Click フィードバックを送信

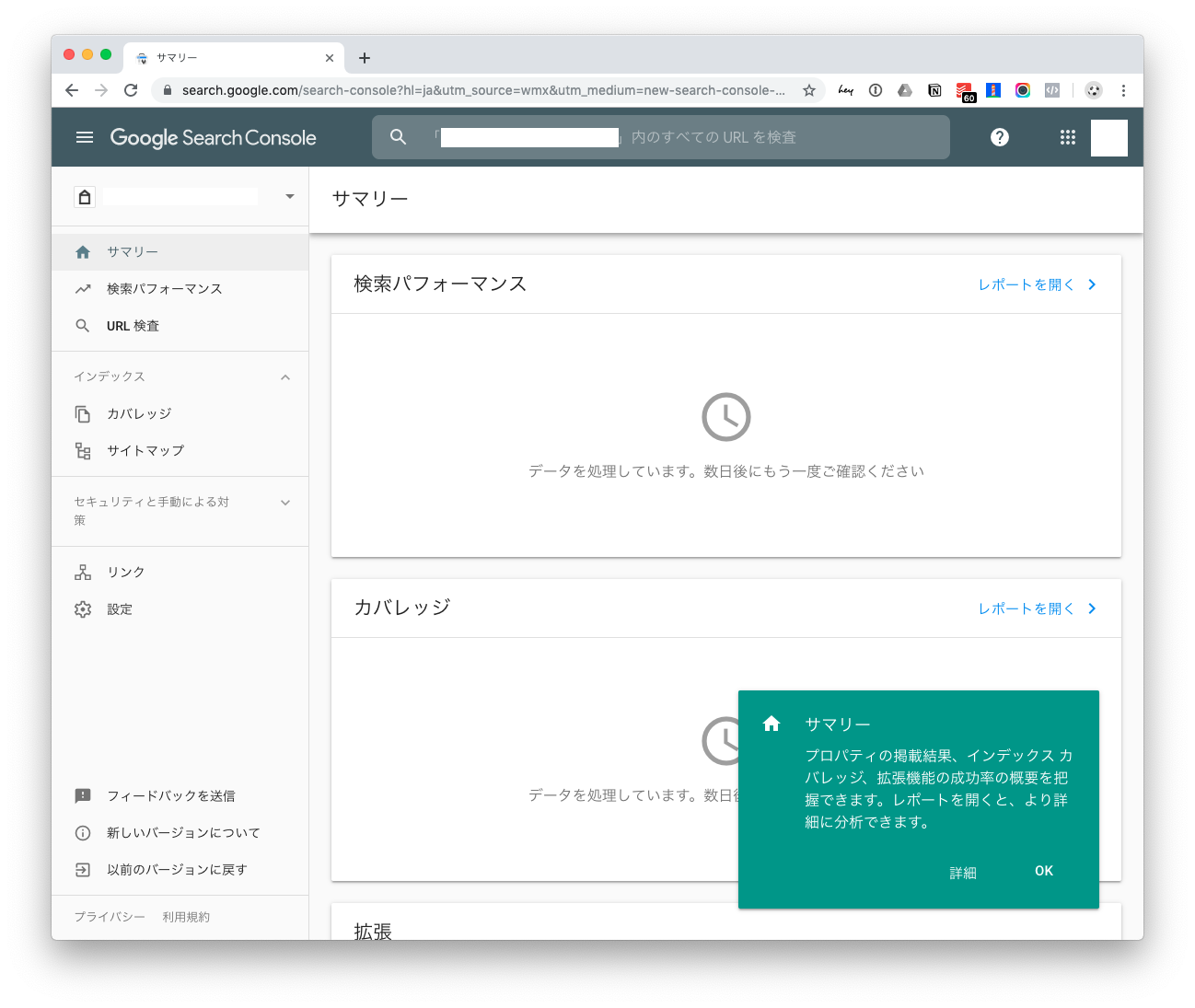tap(180, 795)
